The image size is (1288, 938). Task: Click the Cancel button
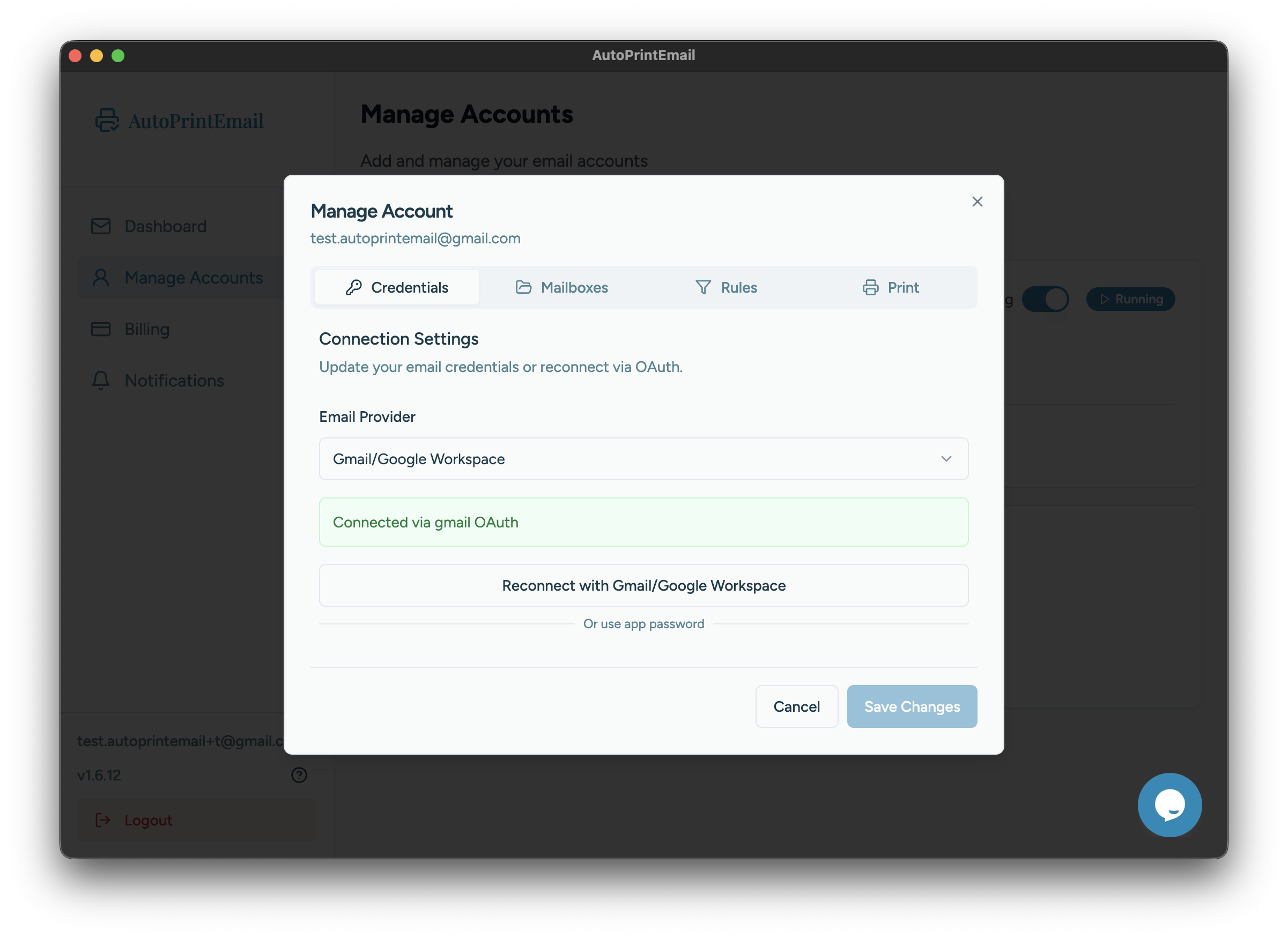tap(796, 706)
